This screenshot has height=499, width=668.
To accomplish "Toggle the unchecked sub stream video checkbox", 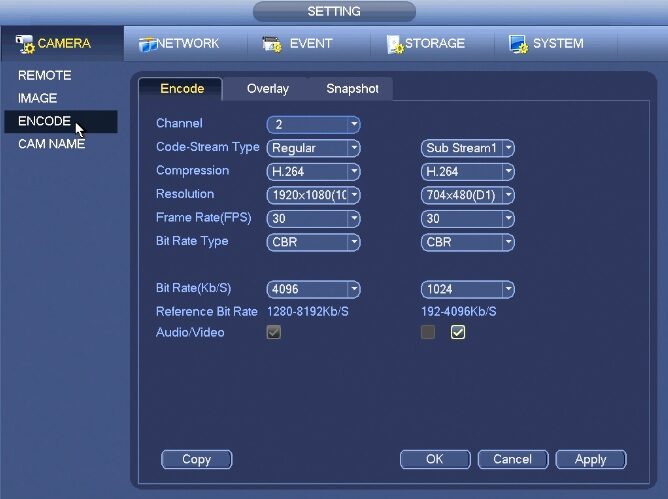I will [x=428, y=333].
